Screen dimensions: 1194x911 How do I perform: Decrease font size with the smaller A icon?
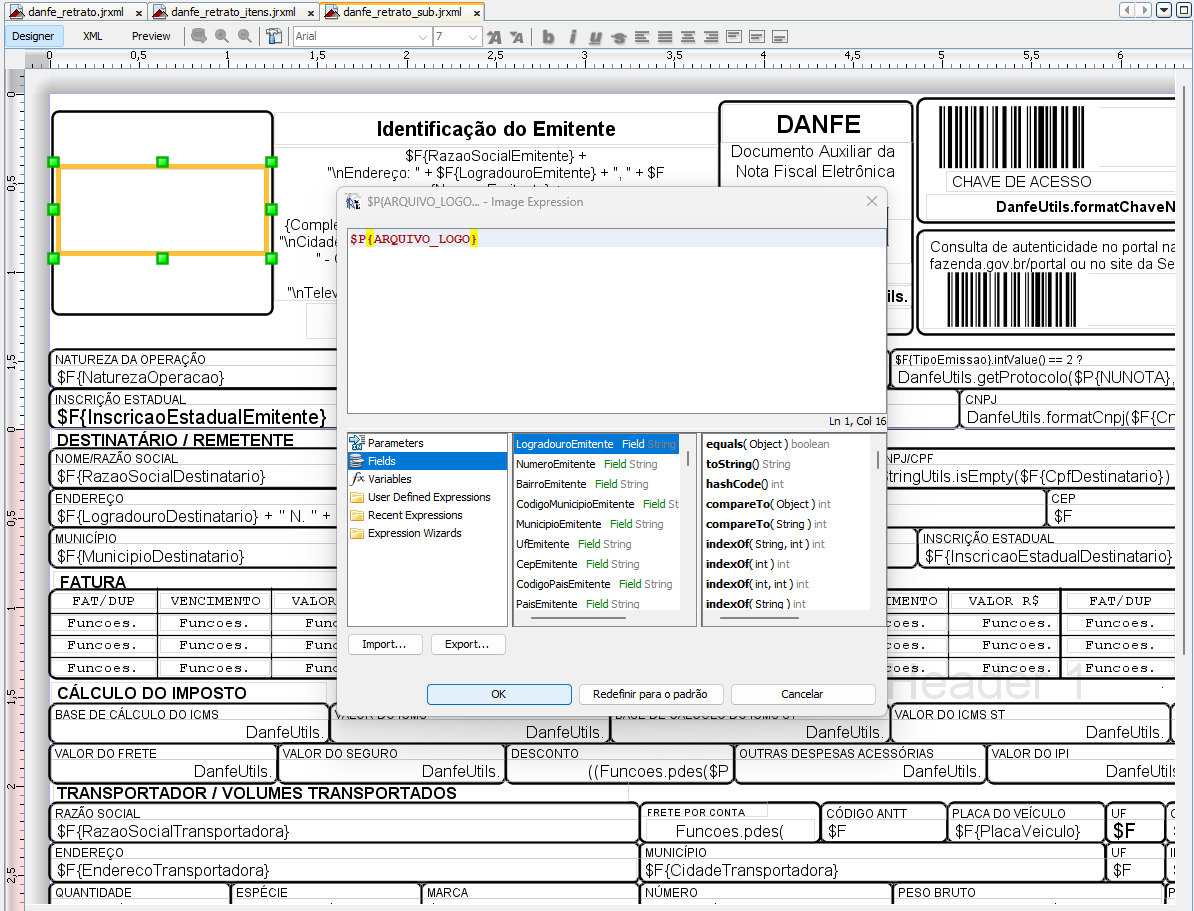coord(517,37)
